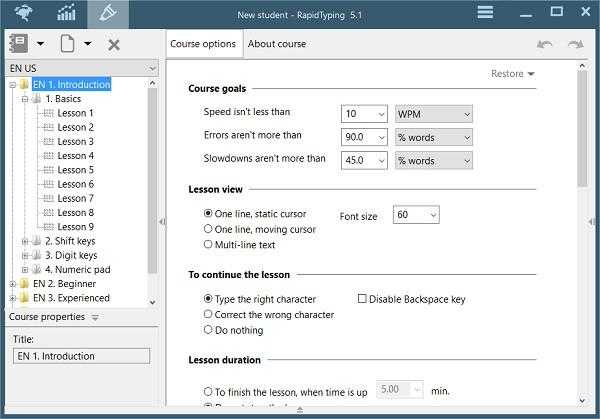Switch to the Course options tab
The height and width of the screenshot is (419, 600).
203,44
